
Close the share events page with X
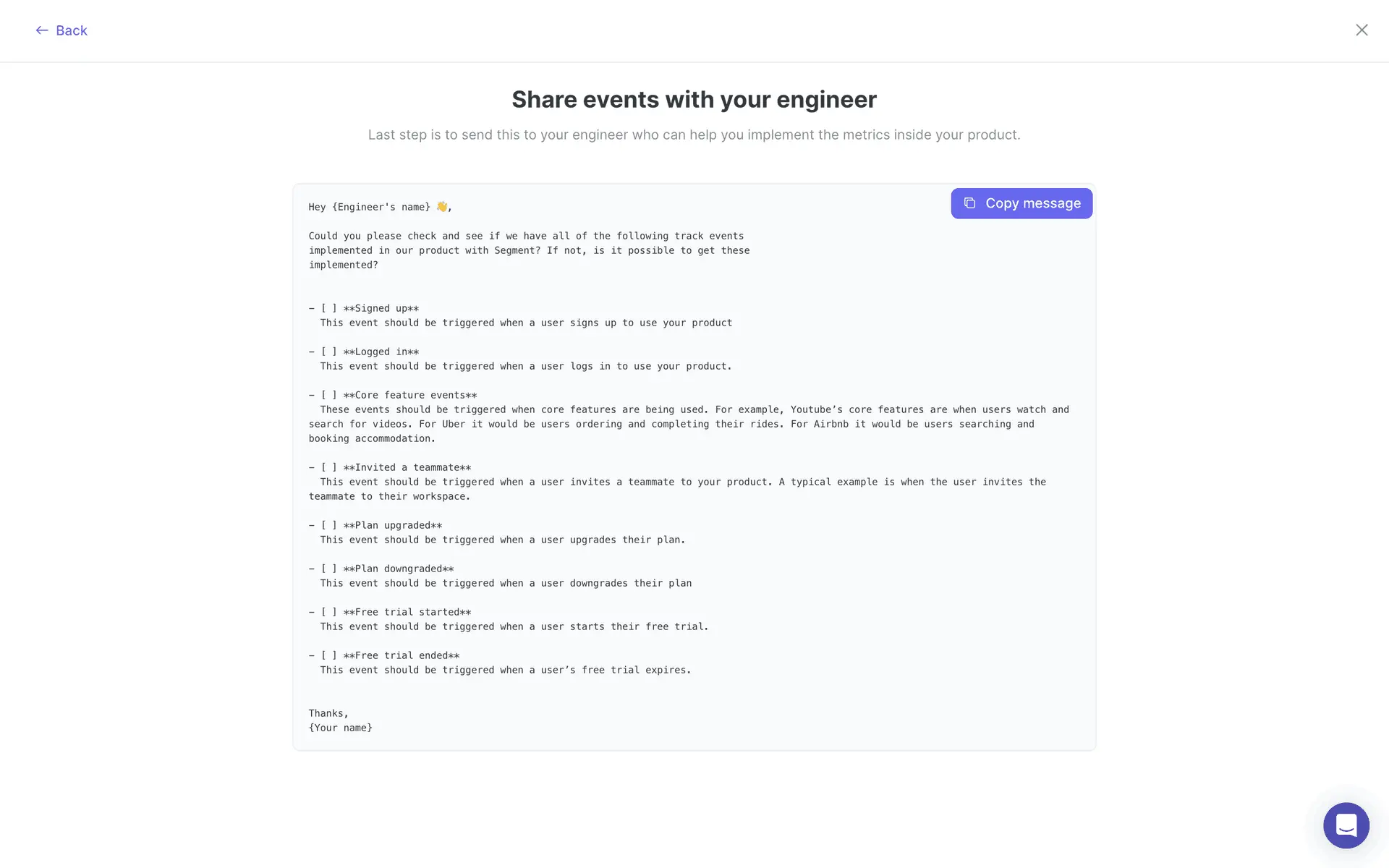click(1362, 30)
